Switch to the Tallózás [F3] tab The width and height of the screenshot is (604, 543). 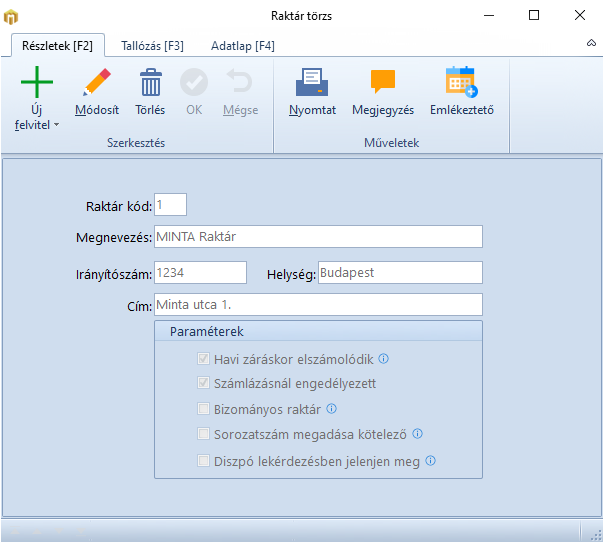(x=152, y=46)
